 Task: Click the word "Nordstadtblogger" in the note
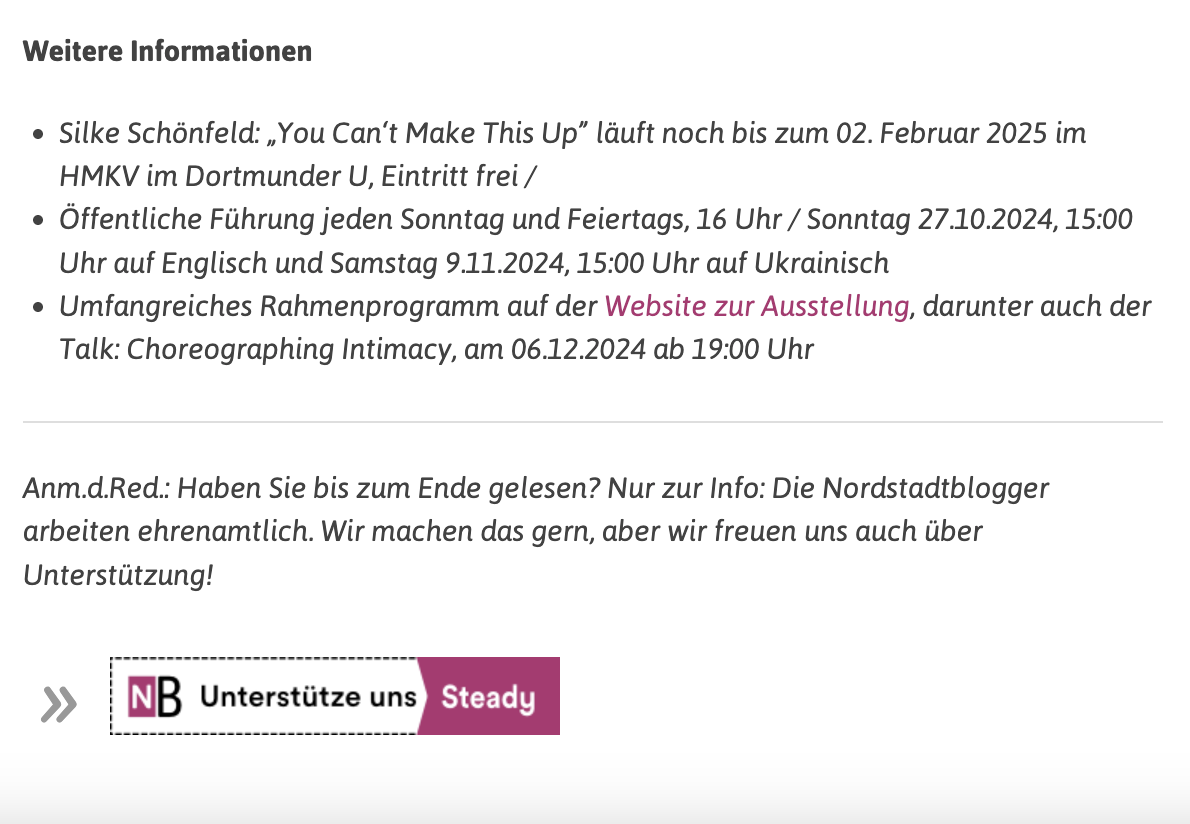coord(936,488)
